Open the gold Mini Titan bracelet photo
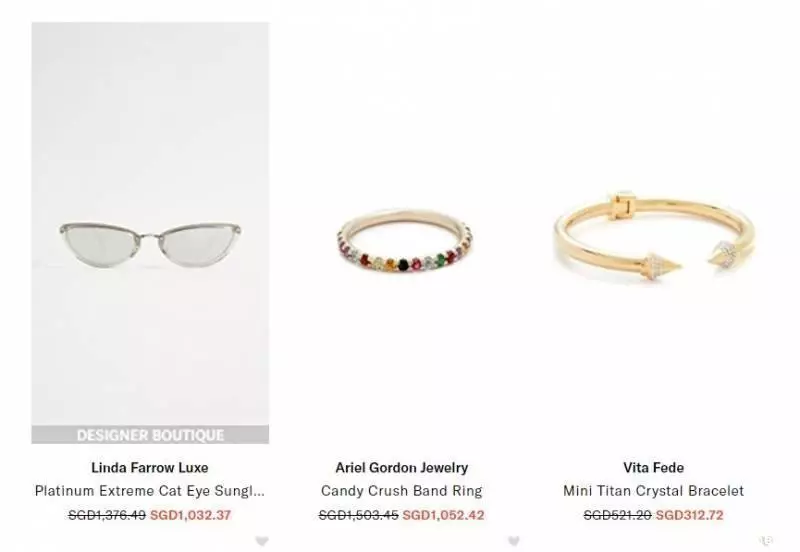 click(654, 235)
